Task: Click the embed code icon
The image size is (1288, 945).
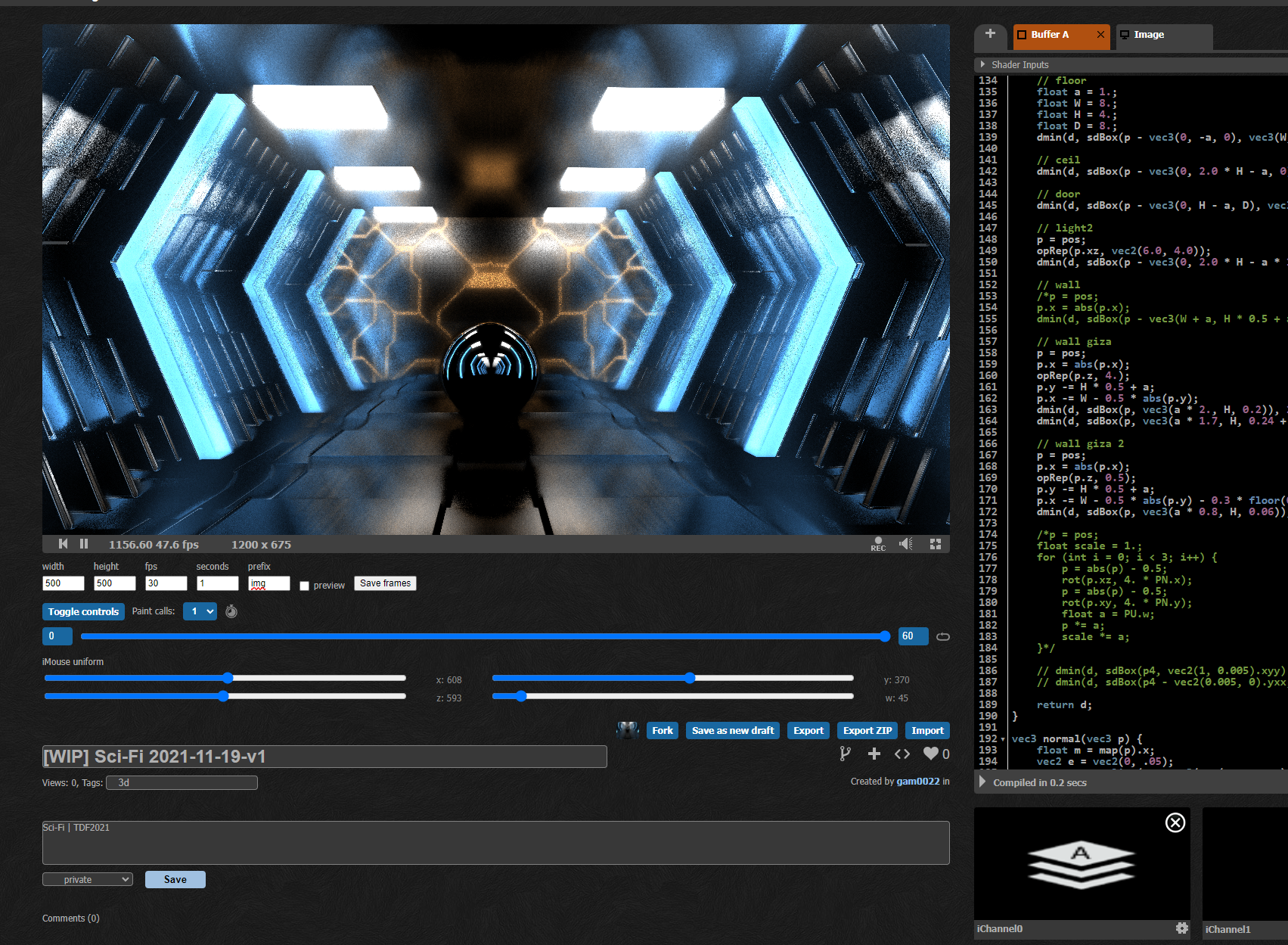Action: 902,754
